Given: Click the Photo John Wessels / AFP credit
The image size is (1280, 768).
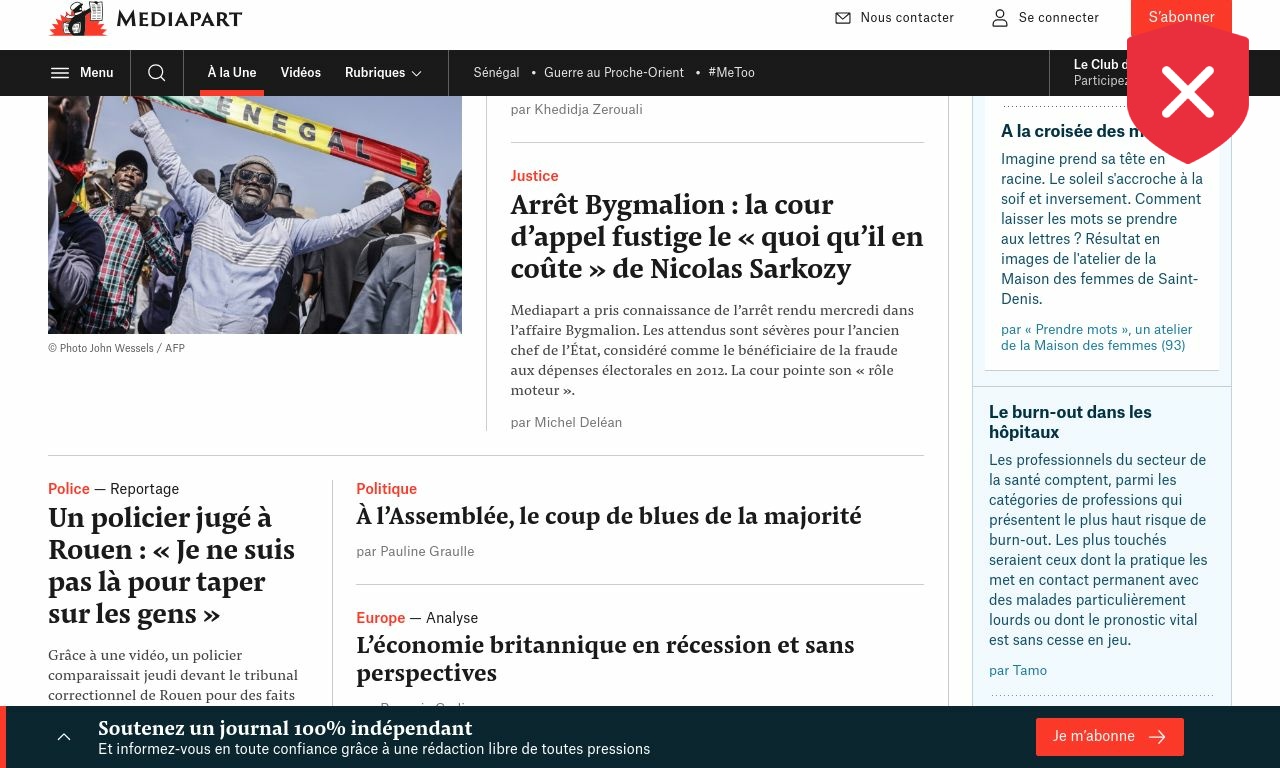Looking at the screenshot, I should click(116, 349).
